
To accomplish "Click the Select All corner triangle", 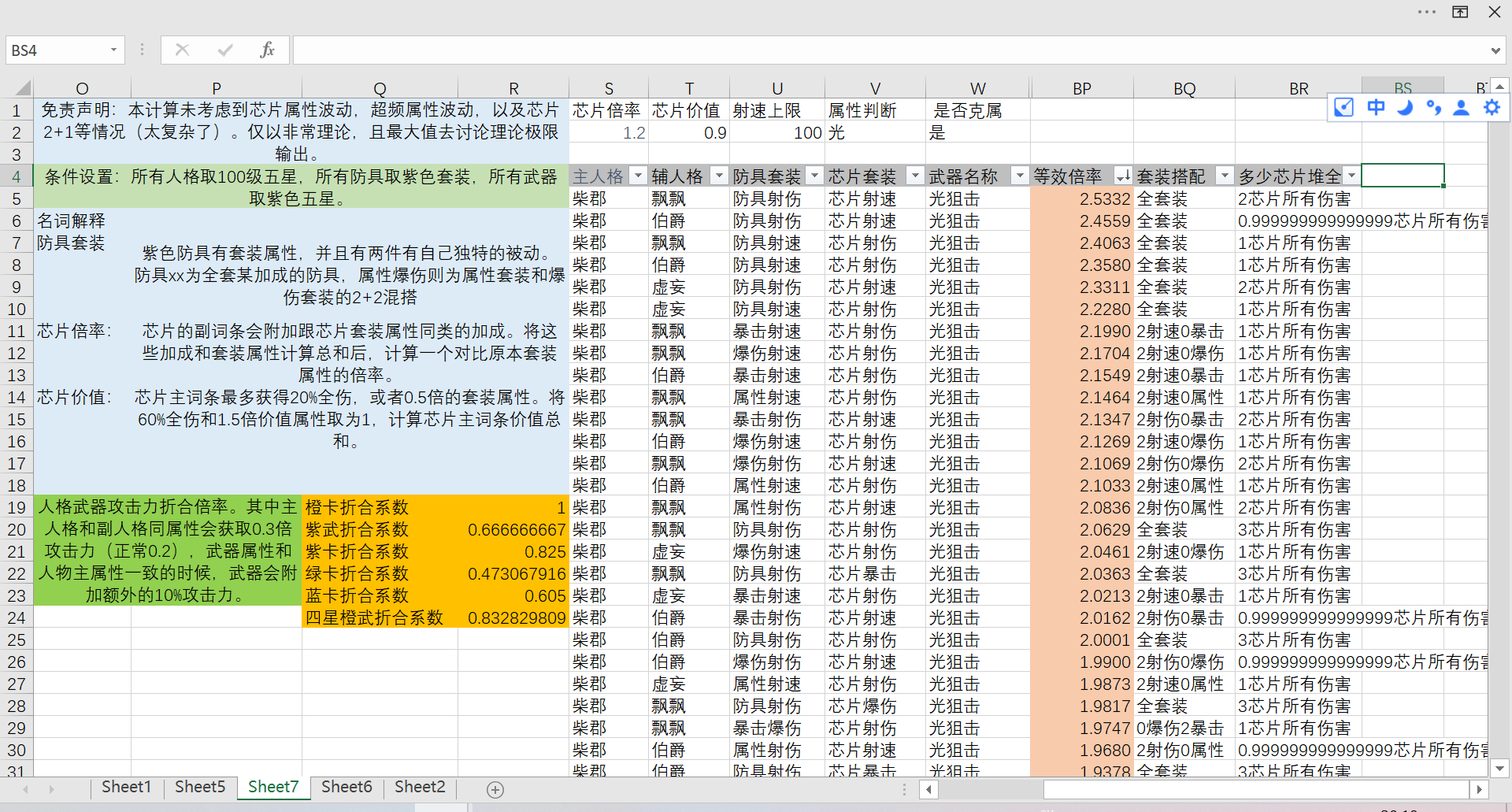I will 23,87.
